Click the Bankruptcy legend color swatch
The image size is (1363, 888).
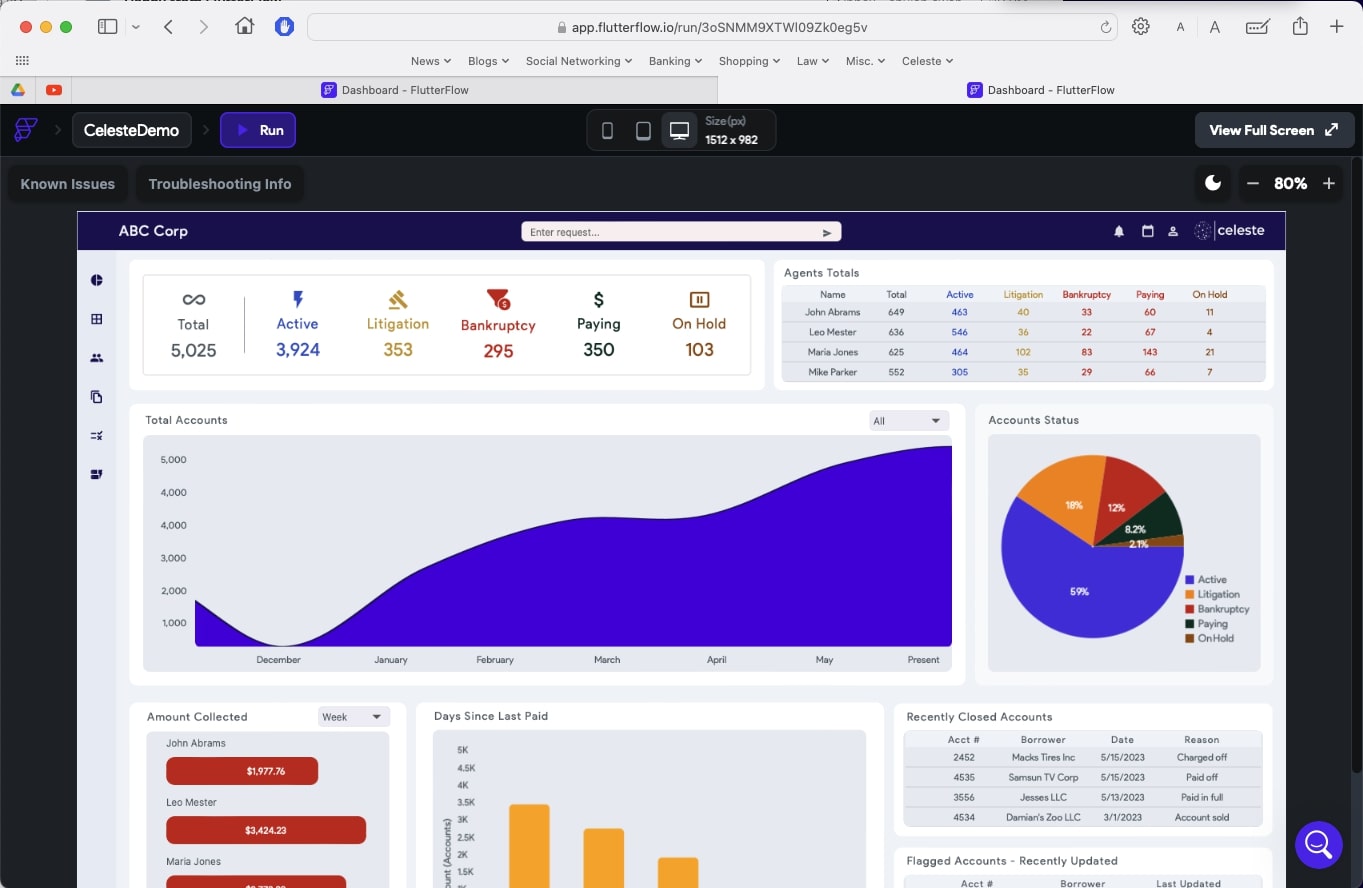1190,609
